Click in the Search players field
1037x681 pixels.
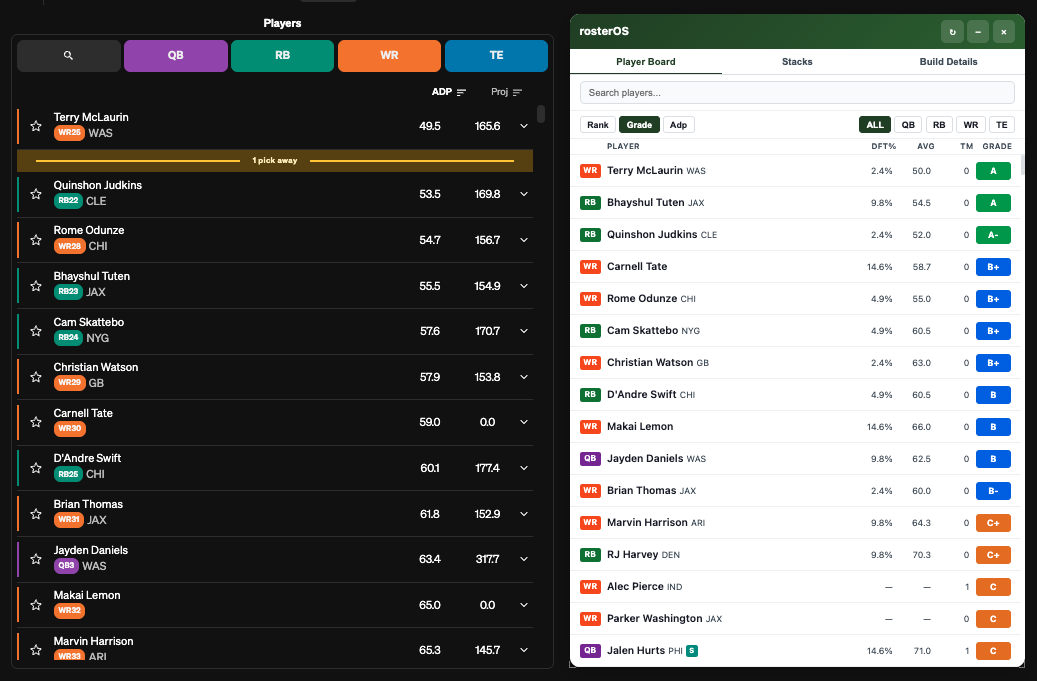[x=797, y=93]
